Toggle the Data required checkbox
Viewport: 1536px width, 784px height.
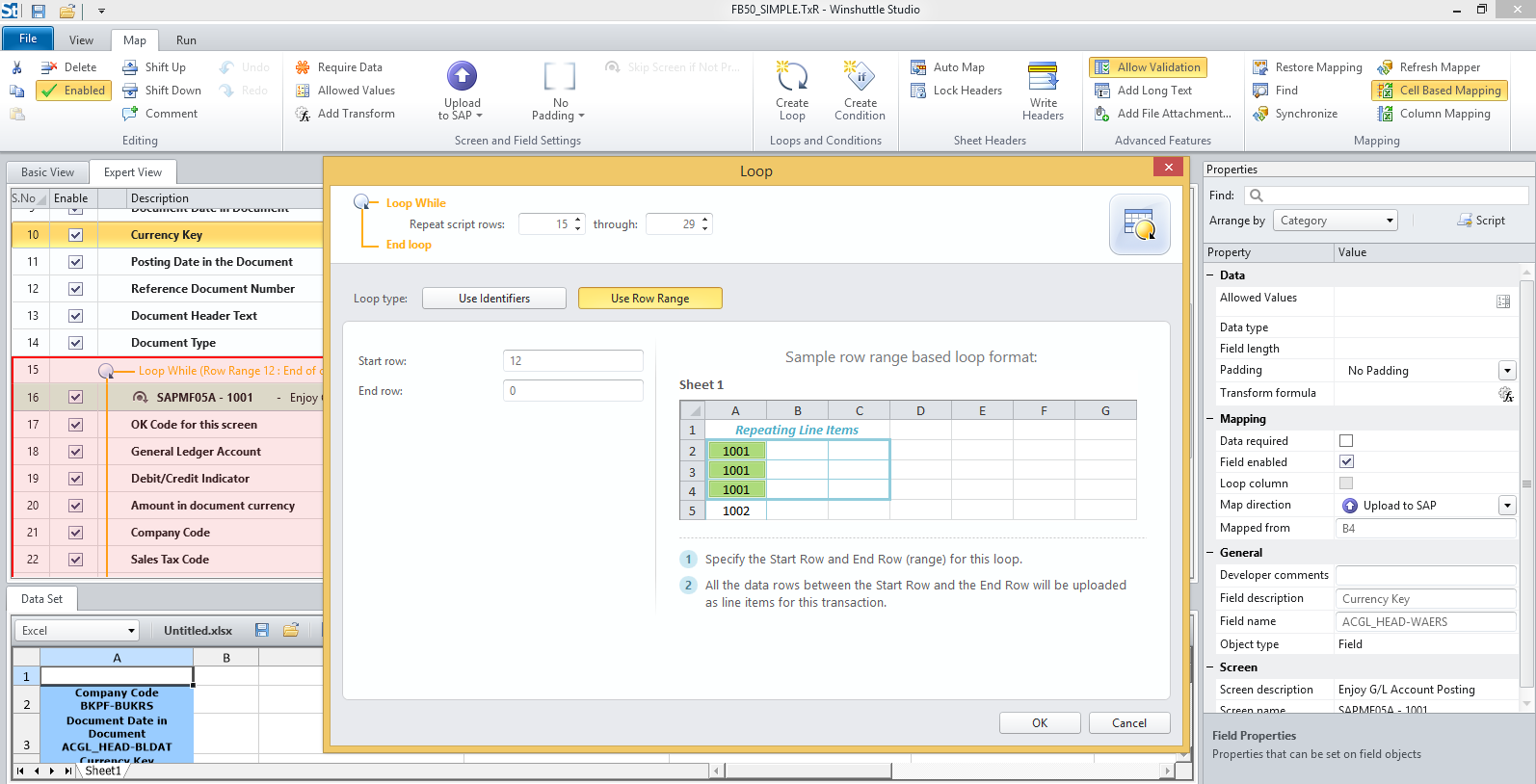1346,441
